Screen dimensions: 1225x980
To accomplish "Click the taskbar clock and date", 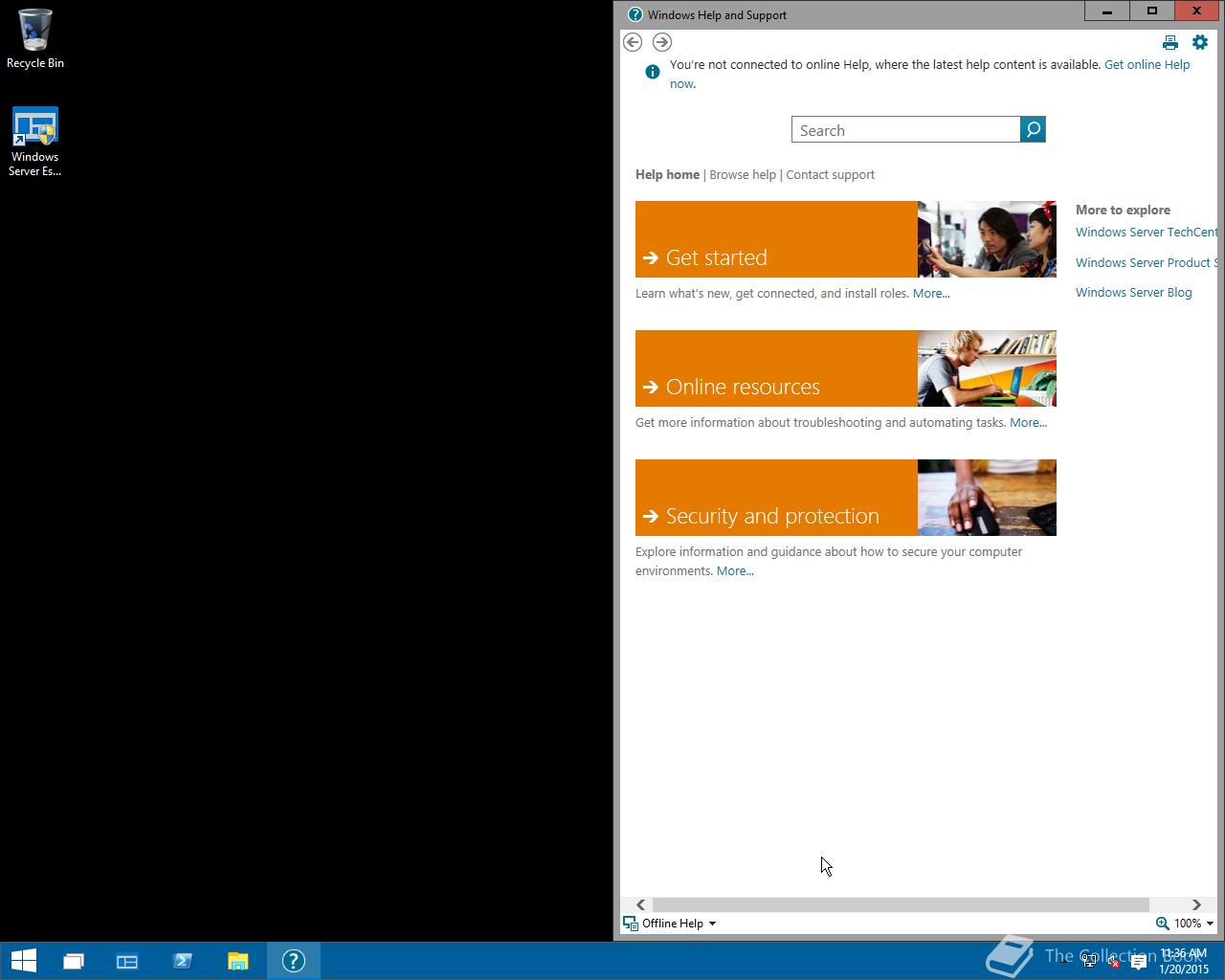I will pyautogui.click(x=1184, y=961).
